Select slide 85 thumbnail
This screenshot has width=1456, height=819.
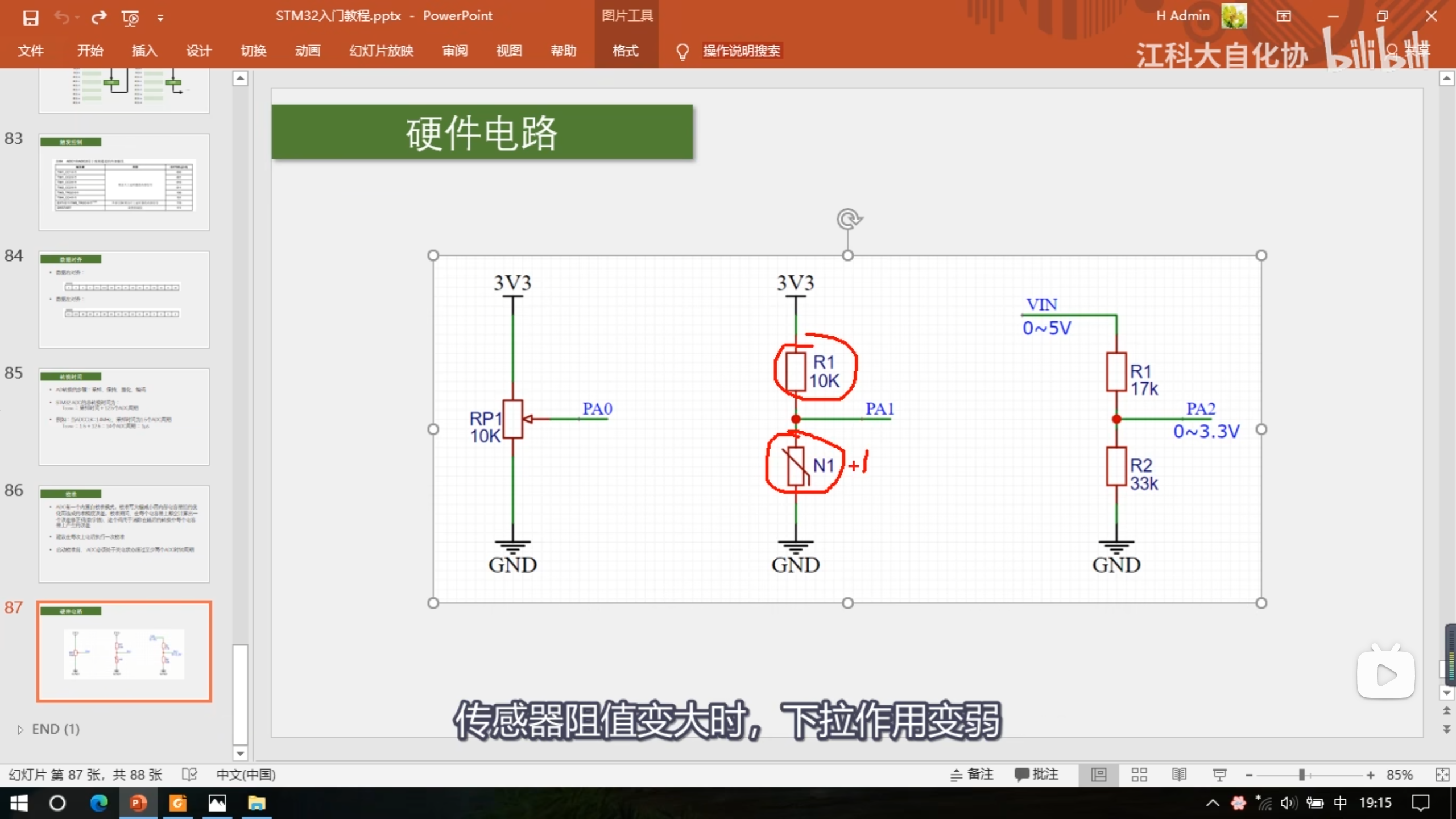124,416
